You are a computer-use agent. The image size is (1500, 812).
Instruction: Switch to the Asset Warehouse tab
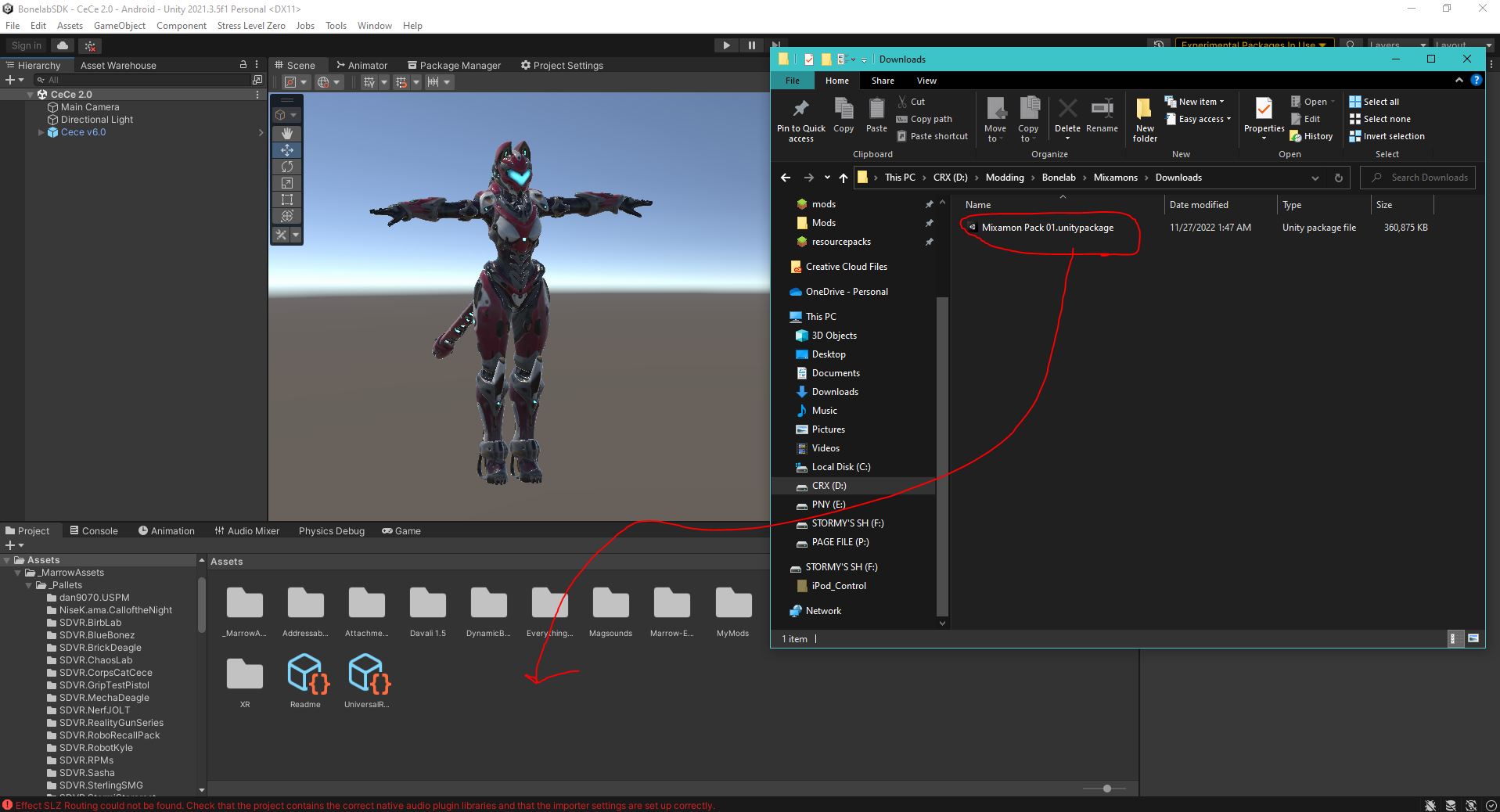(x=118, y=66)
